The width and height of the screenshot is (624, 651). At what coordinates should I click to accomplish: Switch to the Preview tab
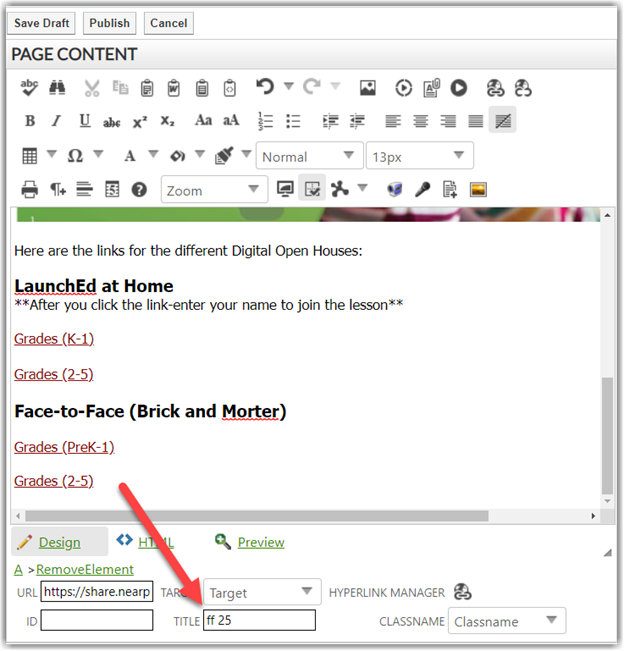point(250,542)
